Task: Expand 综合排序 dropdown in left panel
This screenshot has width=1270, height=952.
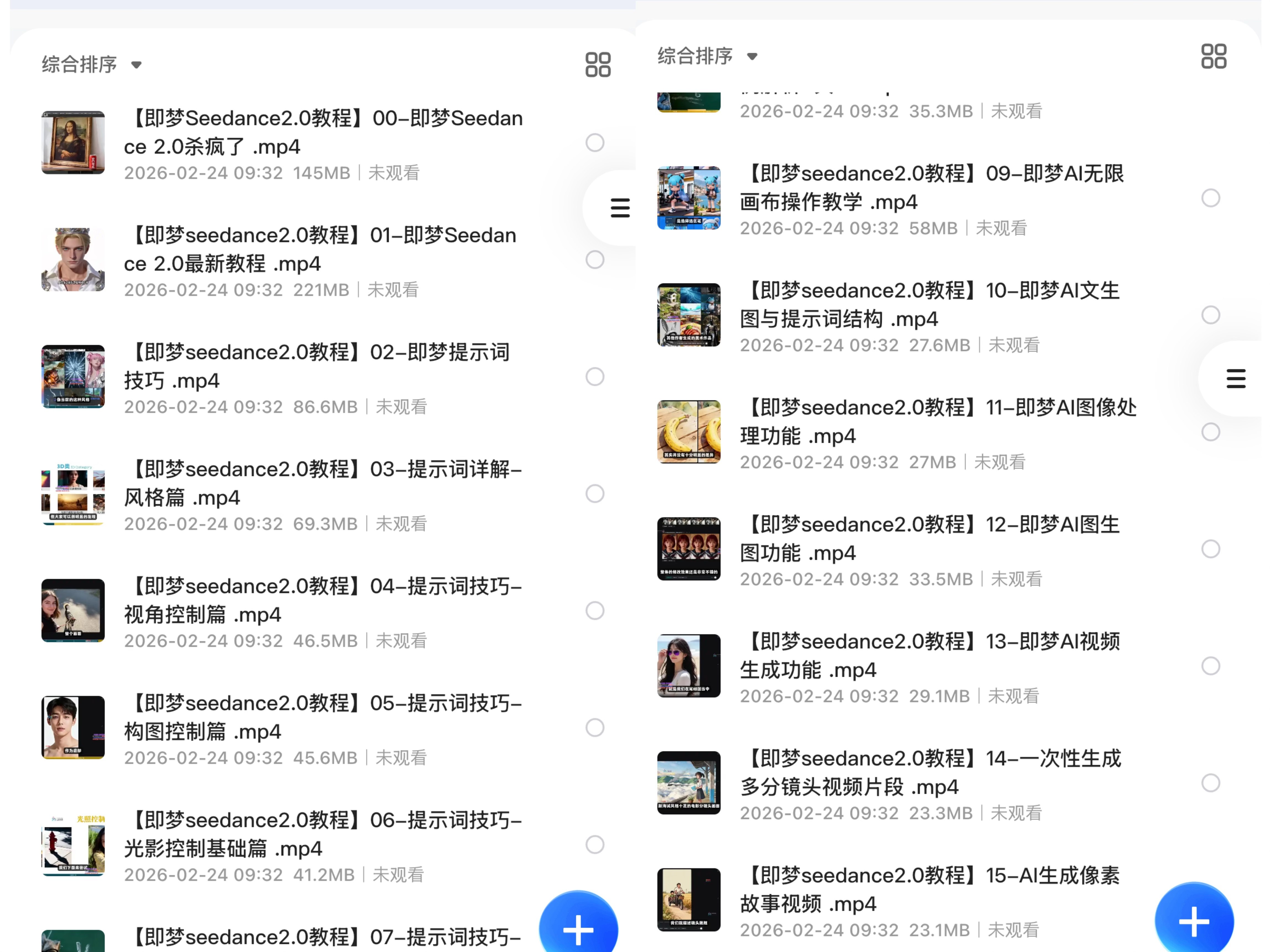Action: click(92, 64)
